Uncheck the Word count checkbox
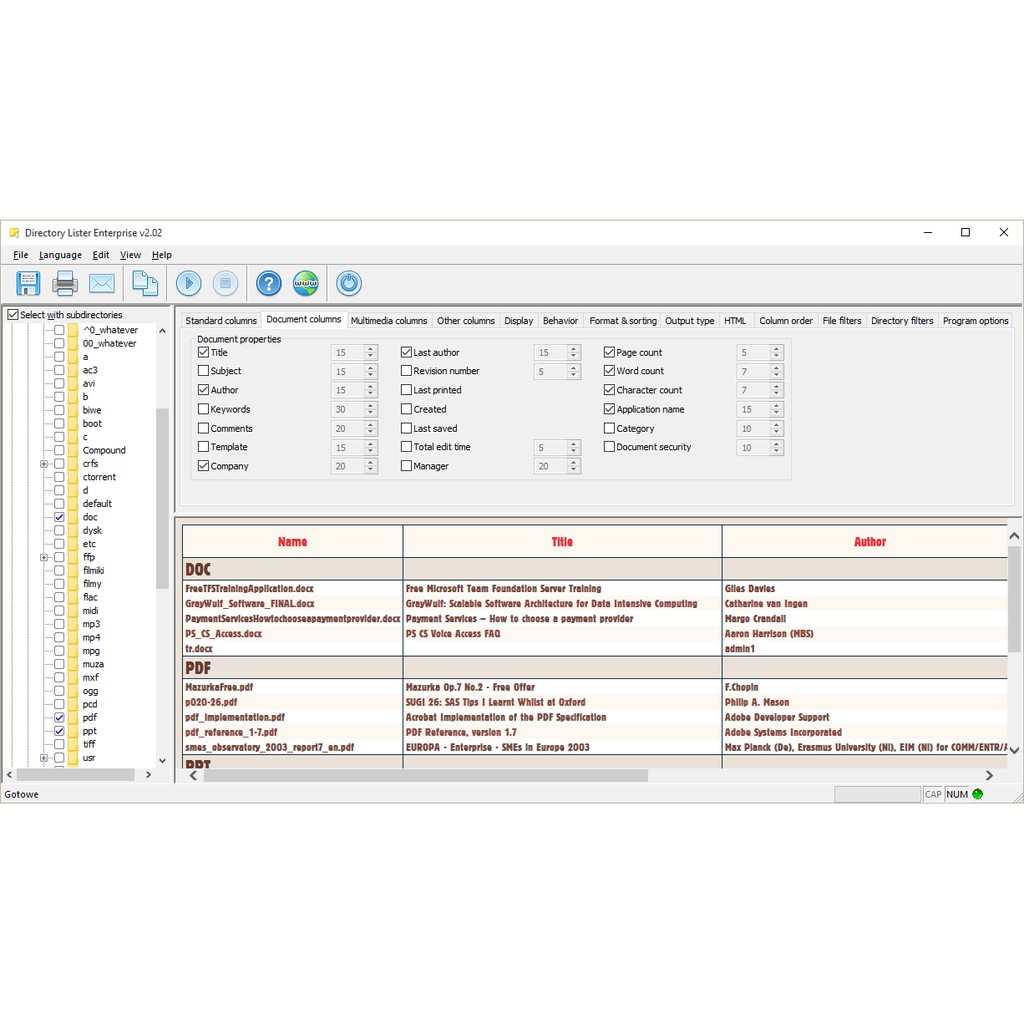This screenshot has width=1024, height=1024. click(x=610, y=371)
